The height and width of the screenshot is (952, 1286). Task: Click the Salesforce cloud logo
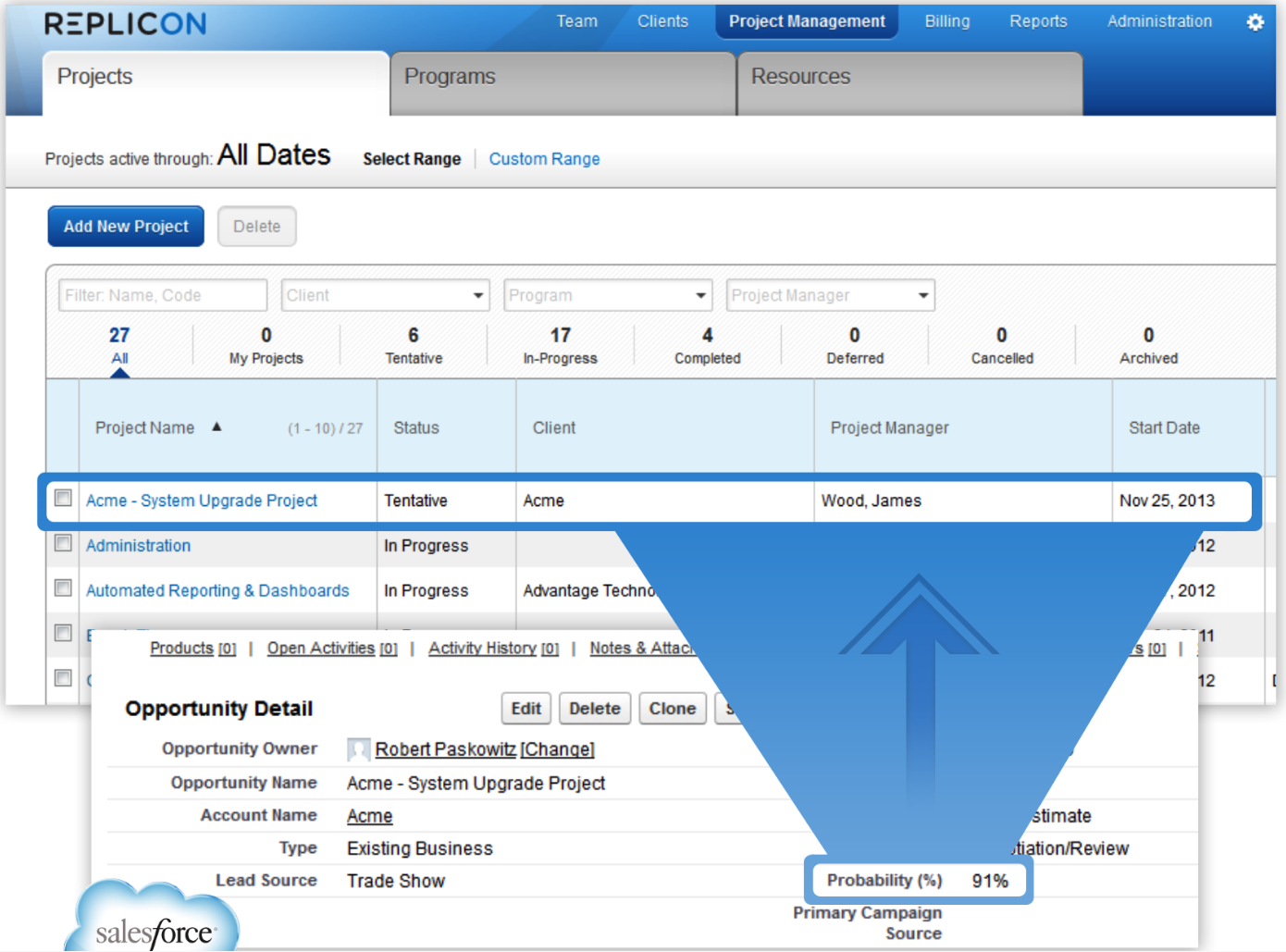pyautogui.click(x=154, y=918)
